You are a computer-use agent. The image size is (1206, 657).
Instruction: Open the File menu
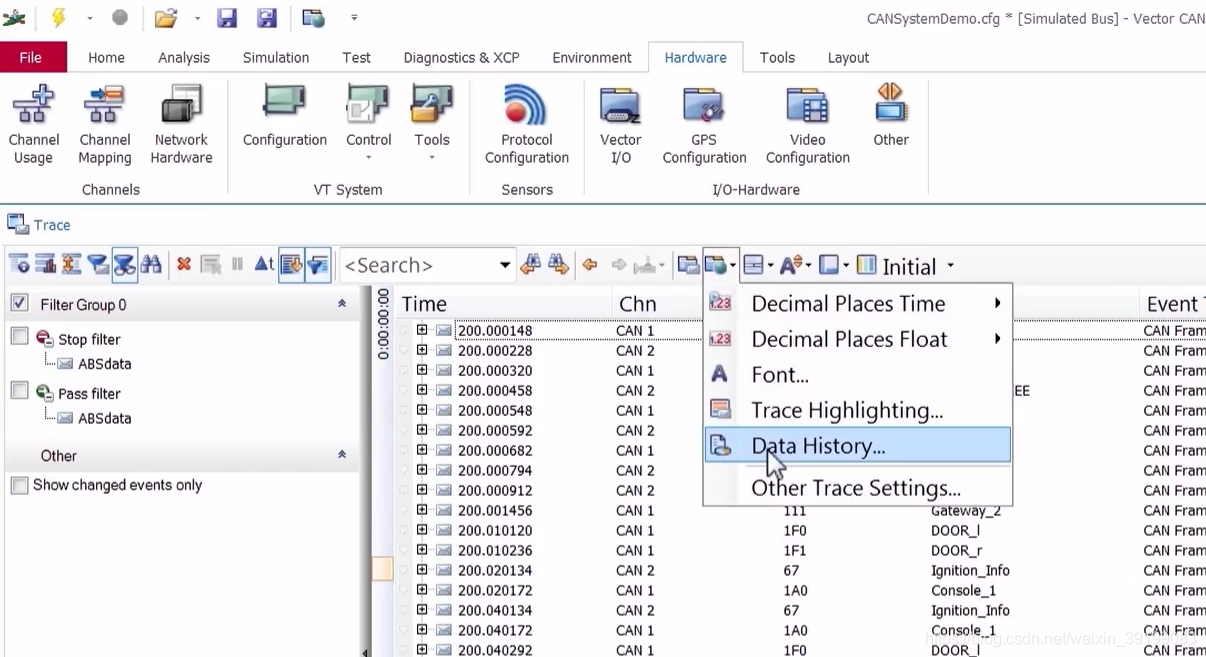[x=31, y=57]
